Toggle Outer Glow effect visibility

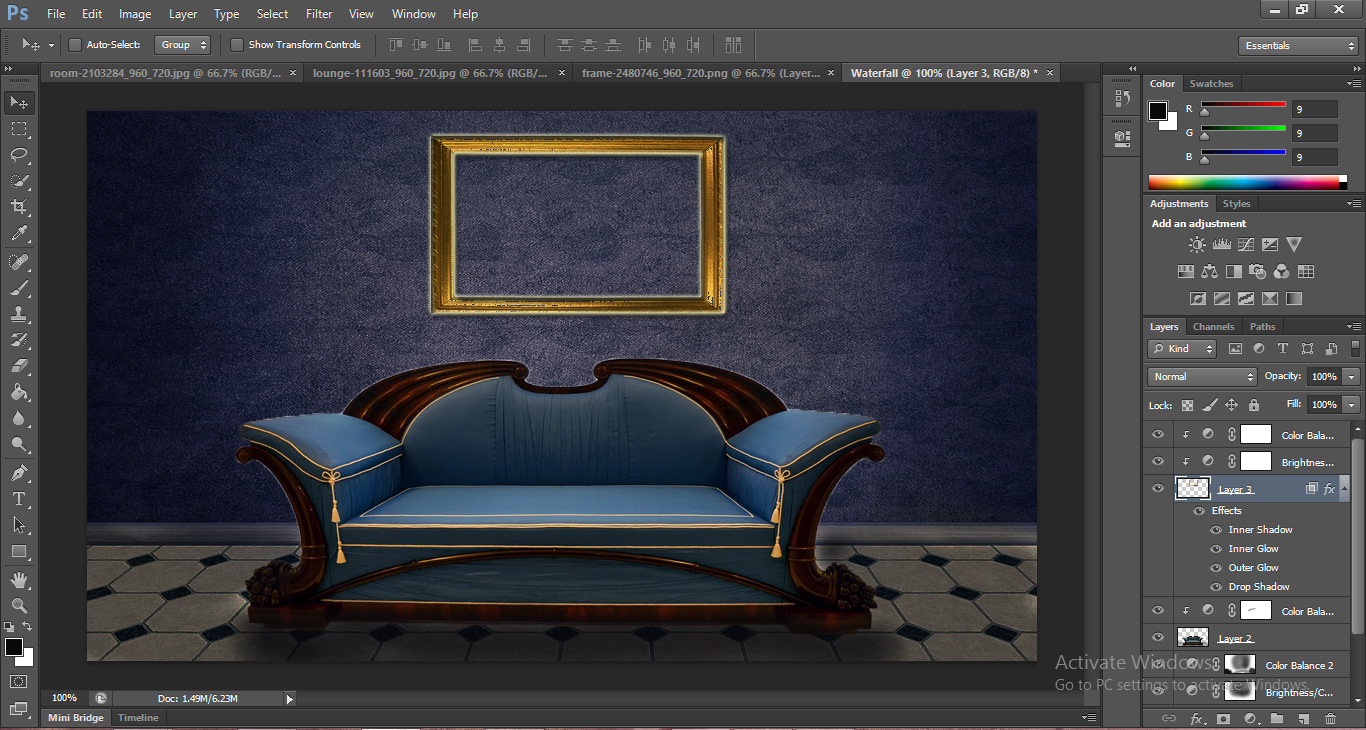1216,568
